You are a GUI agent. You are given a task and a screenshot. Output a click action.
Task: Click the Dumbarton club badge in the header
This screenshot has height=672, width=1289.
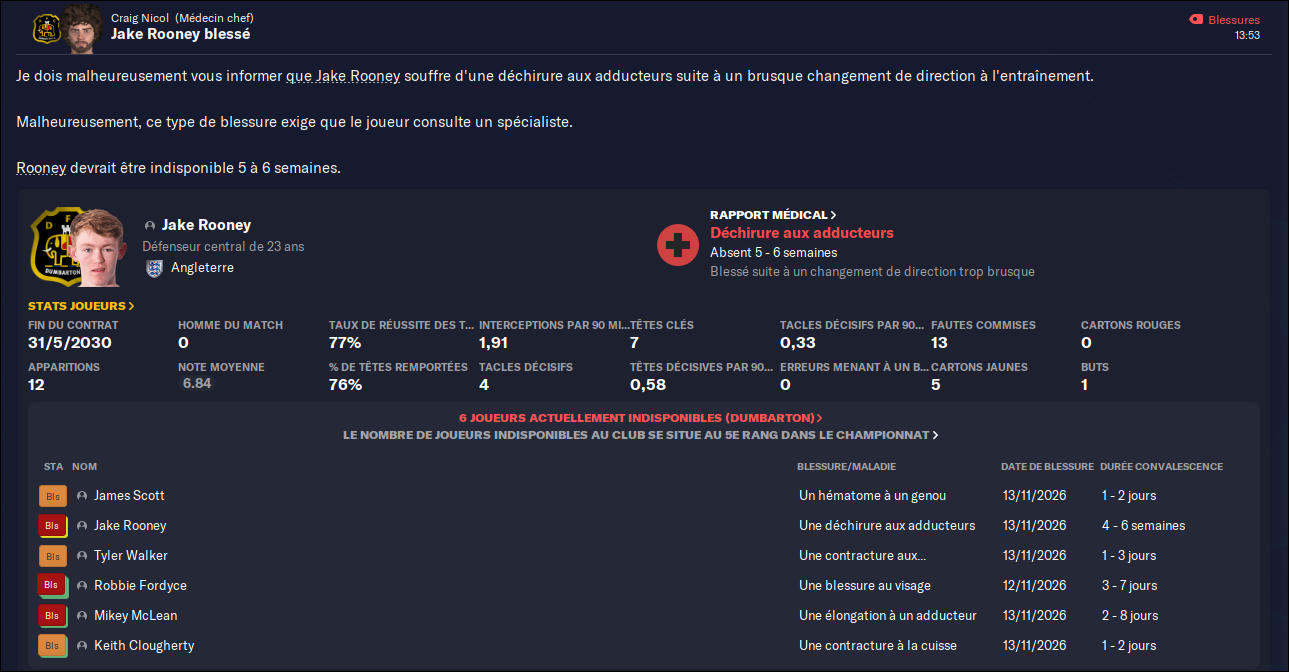click(47, 28)
